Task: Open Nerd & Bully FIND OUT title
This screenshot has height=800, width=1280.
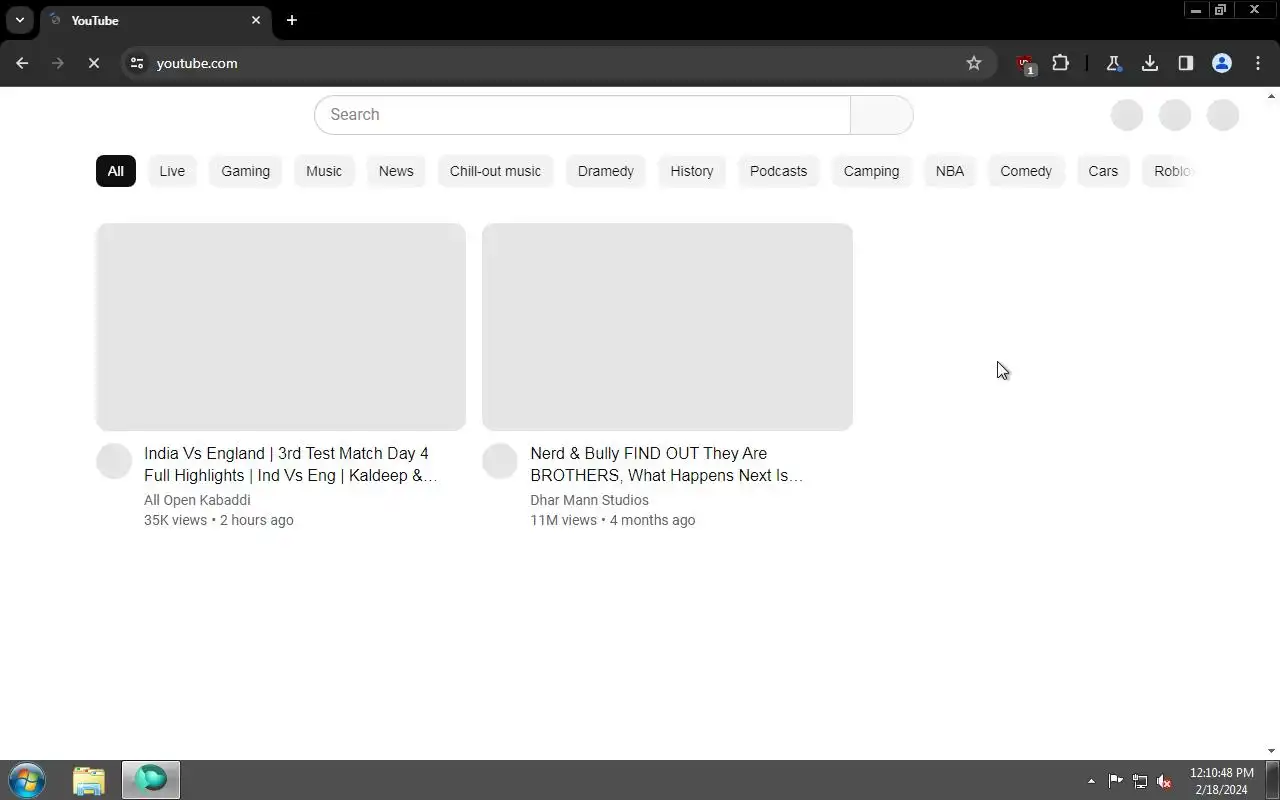Action: pos(666,464)
